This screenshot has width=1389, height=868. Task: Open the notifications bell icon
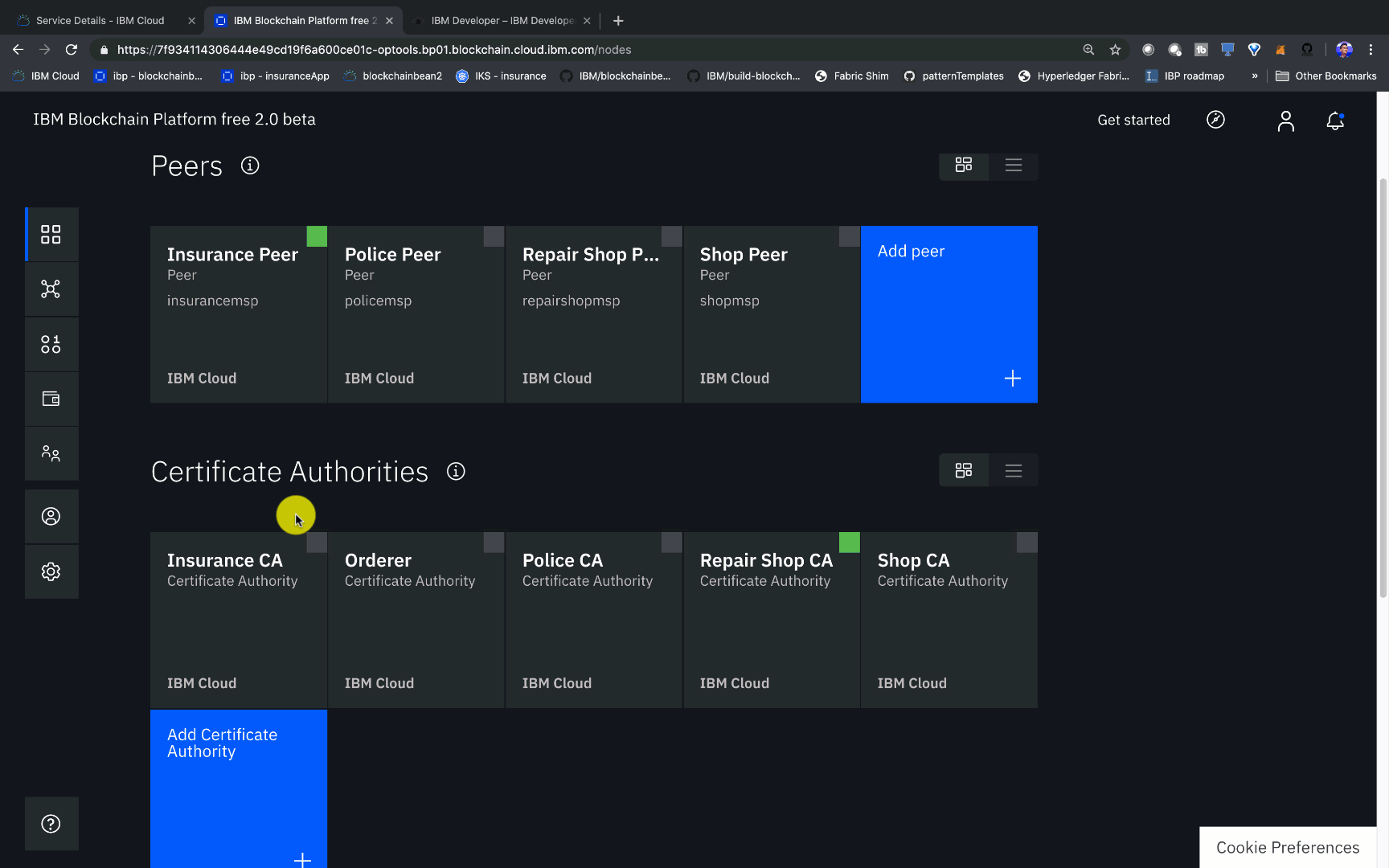(1335, 121)
